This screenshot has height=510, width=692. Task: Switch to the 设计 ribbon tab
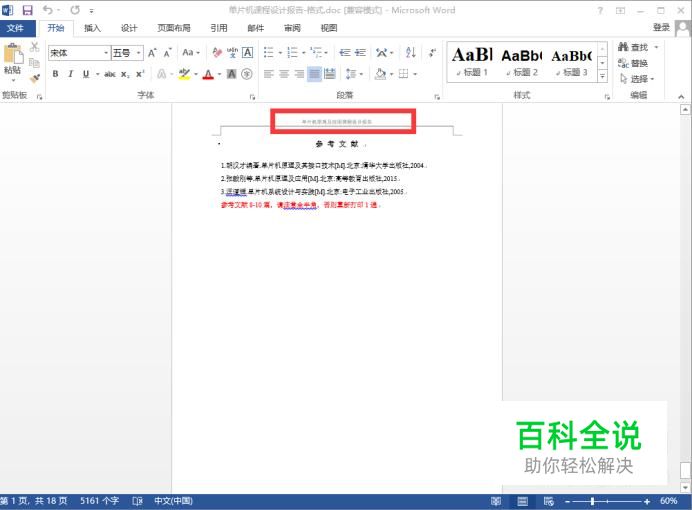(x=129, y=28)
